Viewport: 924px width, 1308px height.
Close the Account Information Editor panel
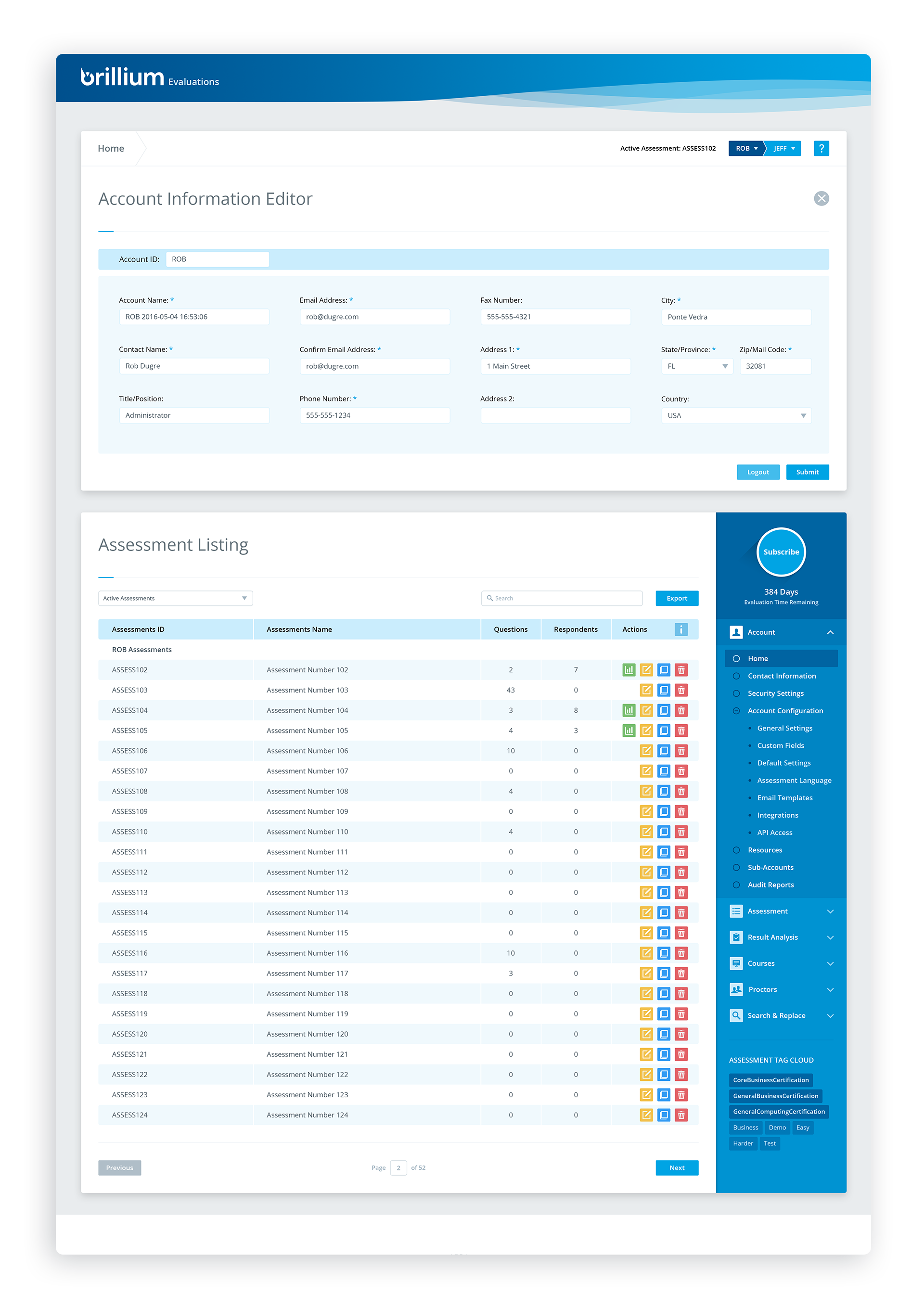[x=821, y=198]
